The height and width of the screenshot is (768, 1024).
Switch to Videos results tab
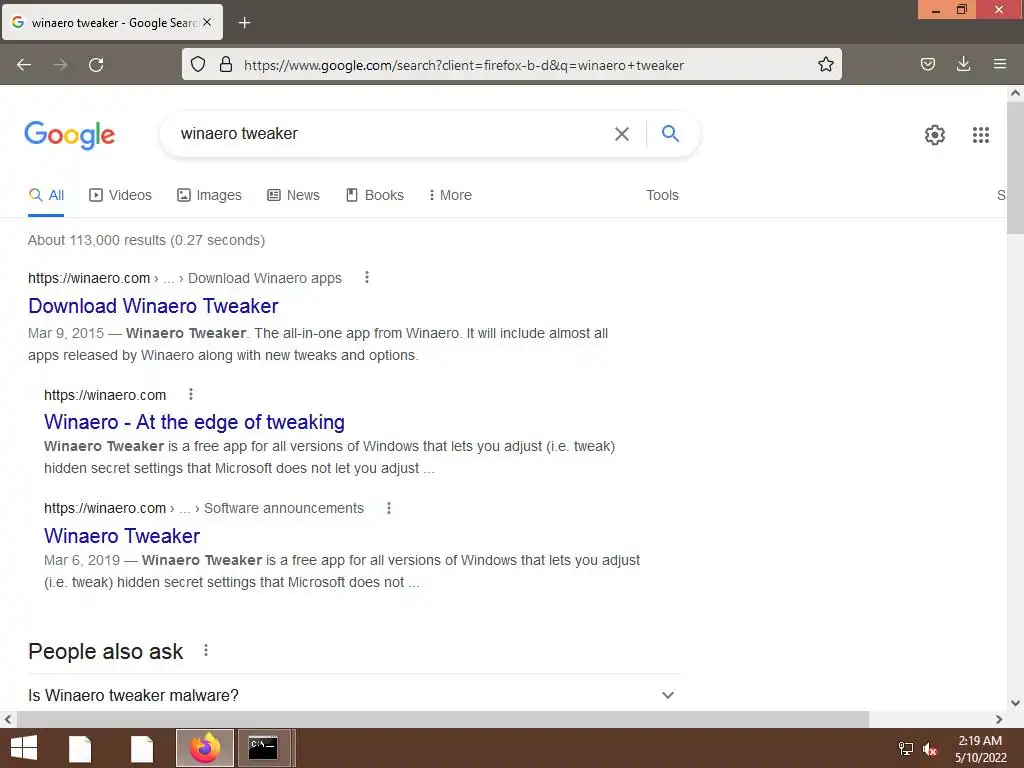(x=120, y=195)
